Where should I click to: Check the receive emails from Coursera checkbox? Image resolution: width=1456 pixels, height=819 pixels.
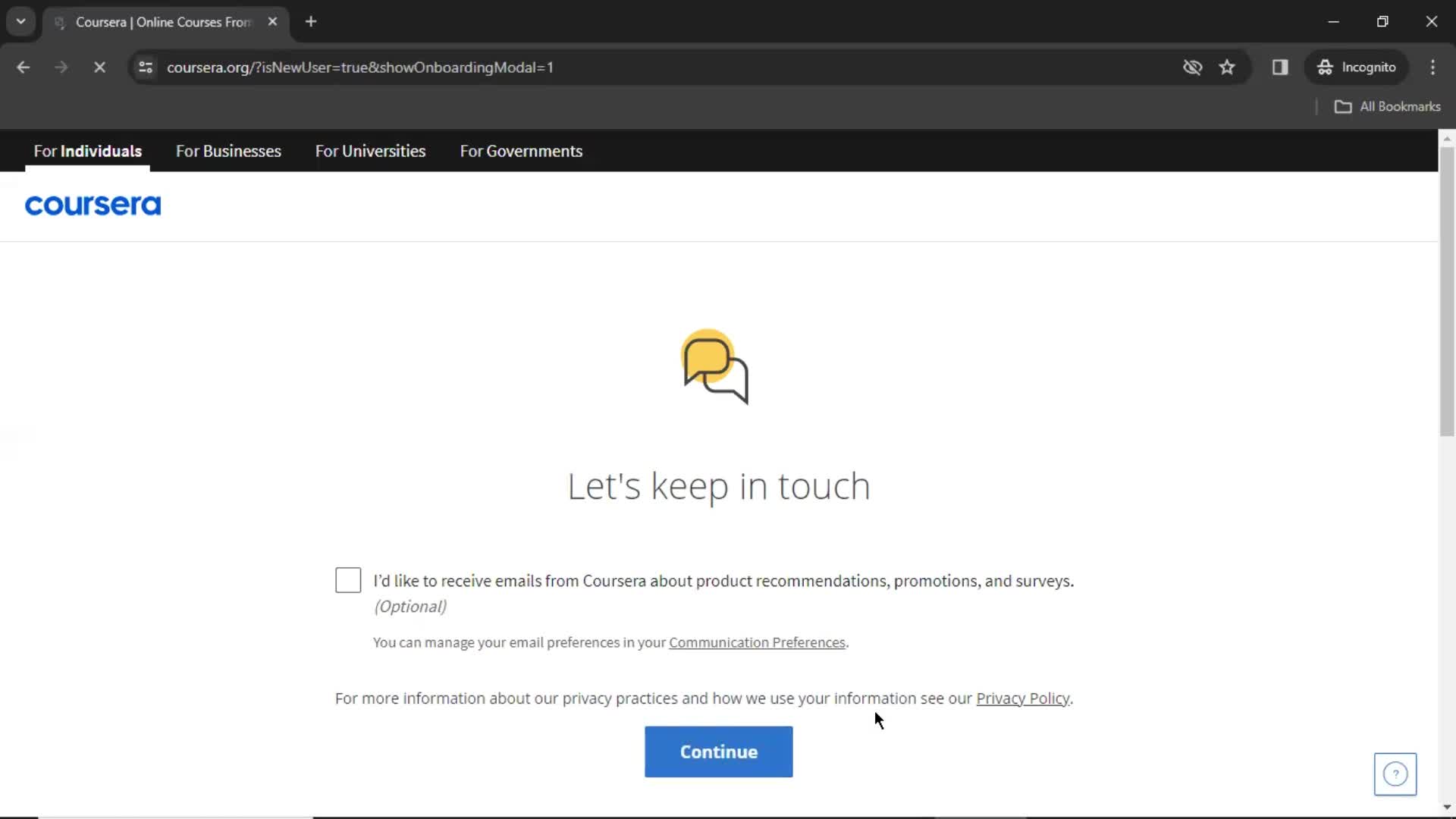(x=348, y=580)
